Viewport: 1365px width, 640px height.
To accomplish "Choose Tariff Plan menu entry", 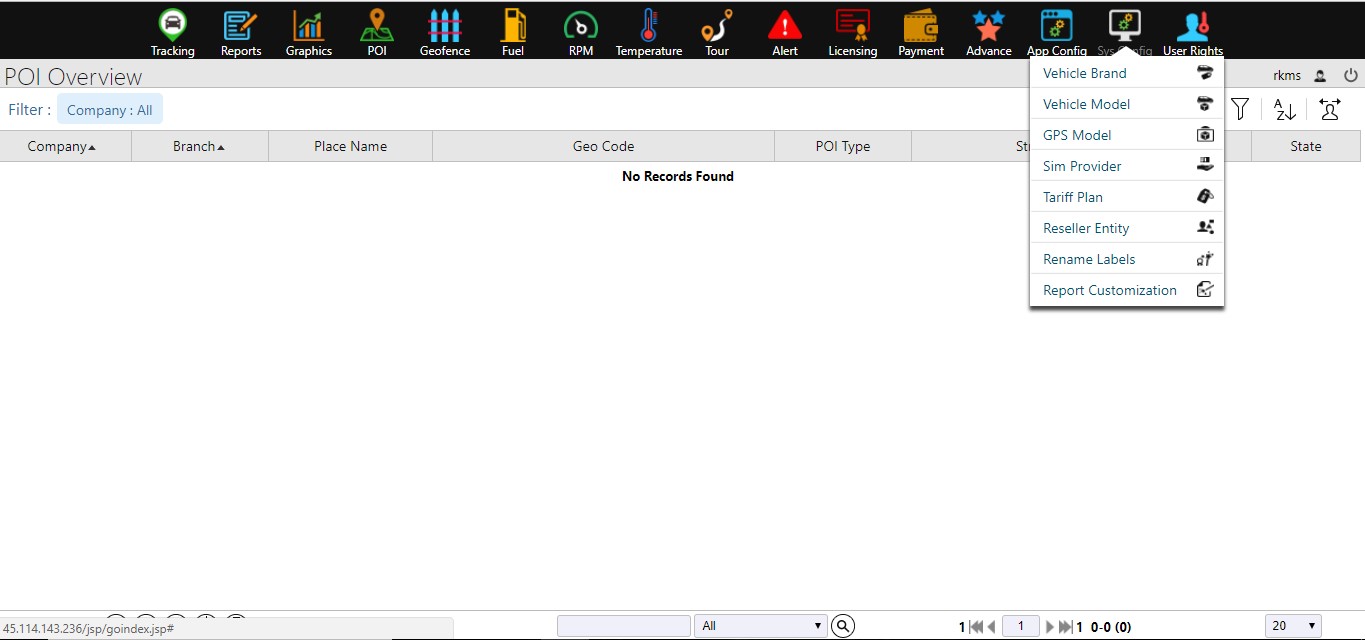I will 1072,197.
